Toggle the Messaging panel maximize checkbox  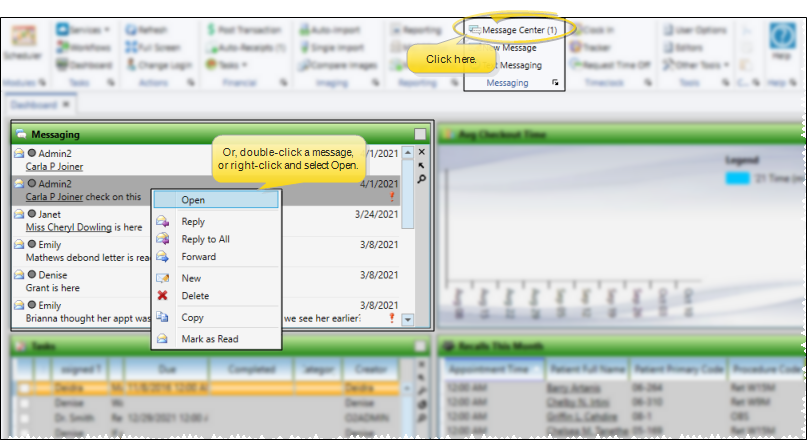point(420,134)
